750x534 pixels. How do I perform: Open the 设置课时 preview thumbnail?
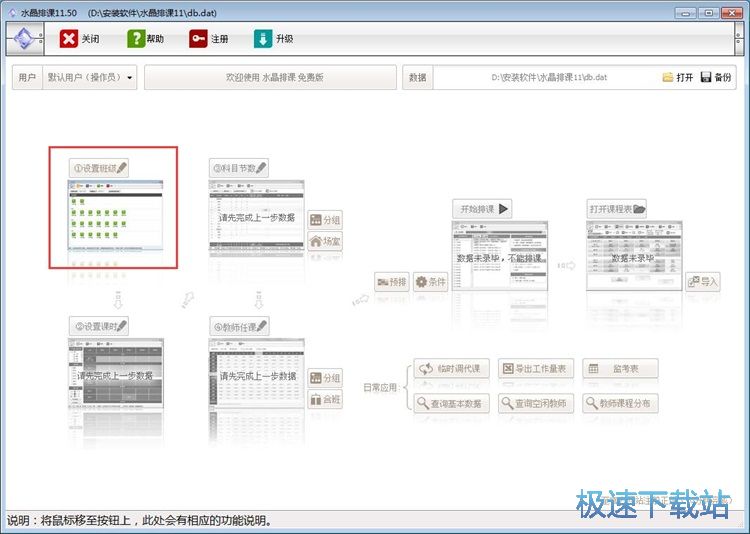tap(115, 374)
